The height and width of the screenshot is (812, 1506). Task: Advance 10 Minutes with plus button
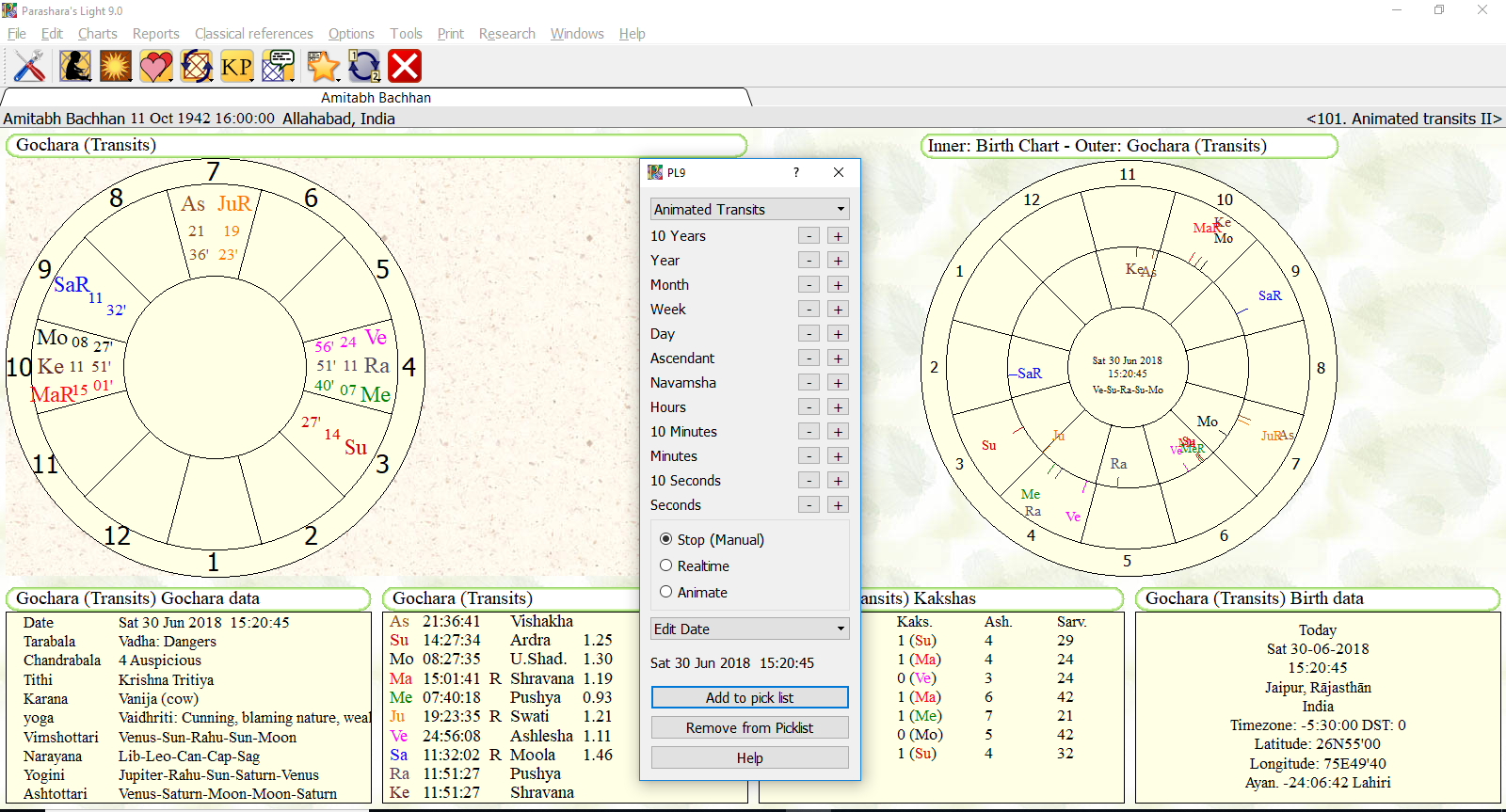pos(839,432)
